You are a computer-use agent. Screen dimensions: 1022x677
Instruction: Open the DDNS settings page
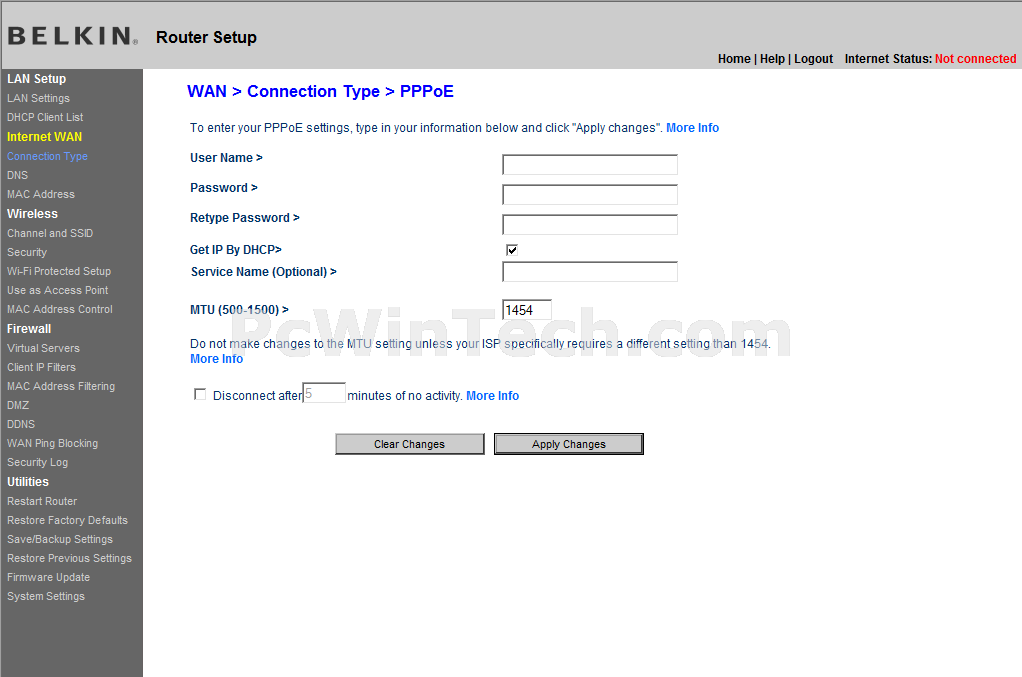point(21,424)
